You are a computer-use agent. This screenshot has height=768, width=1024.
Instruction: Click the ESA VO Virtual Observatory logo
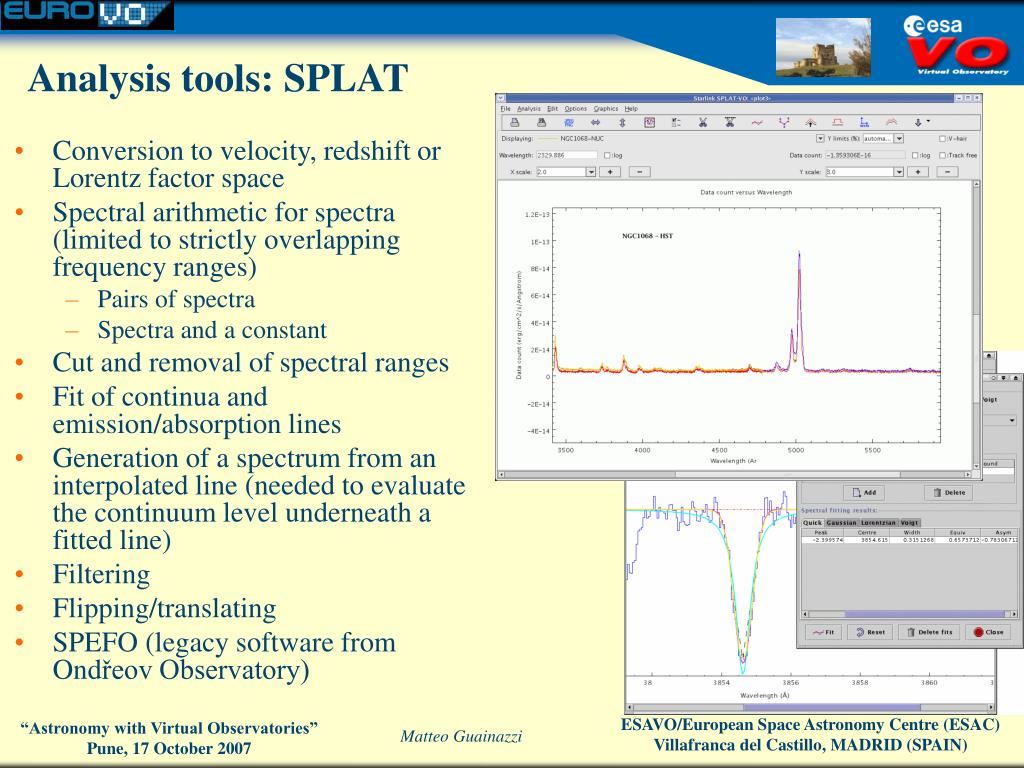(x=955, y=46)
